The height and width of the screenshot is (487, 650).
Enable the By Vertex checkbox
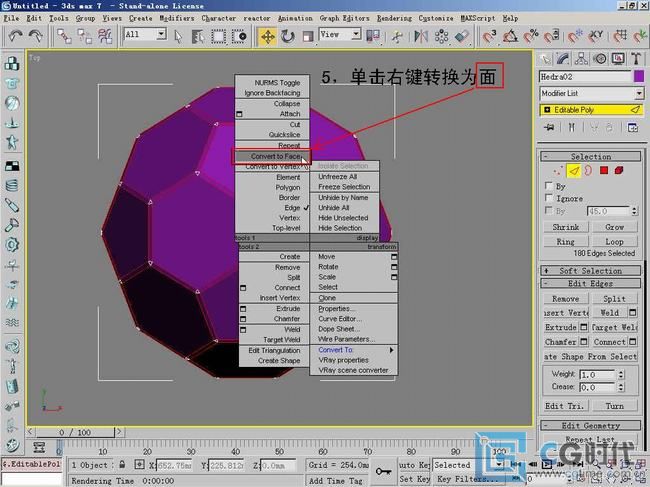click(x=548, y=186)
